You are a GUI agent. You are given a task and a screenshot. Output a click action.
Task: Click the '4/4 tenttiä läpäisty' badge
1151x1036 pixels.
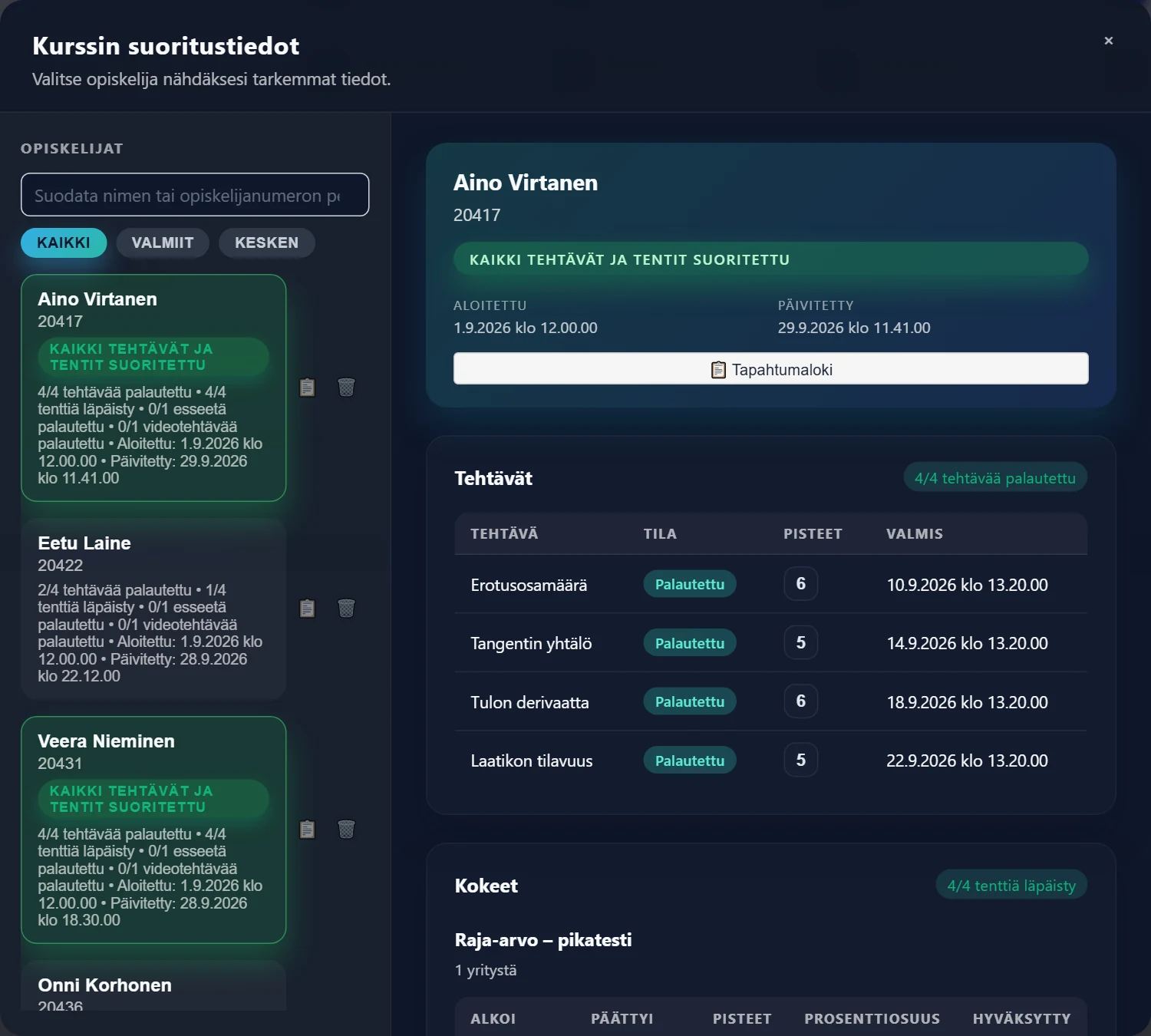click(1011, 886)
